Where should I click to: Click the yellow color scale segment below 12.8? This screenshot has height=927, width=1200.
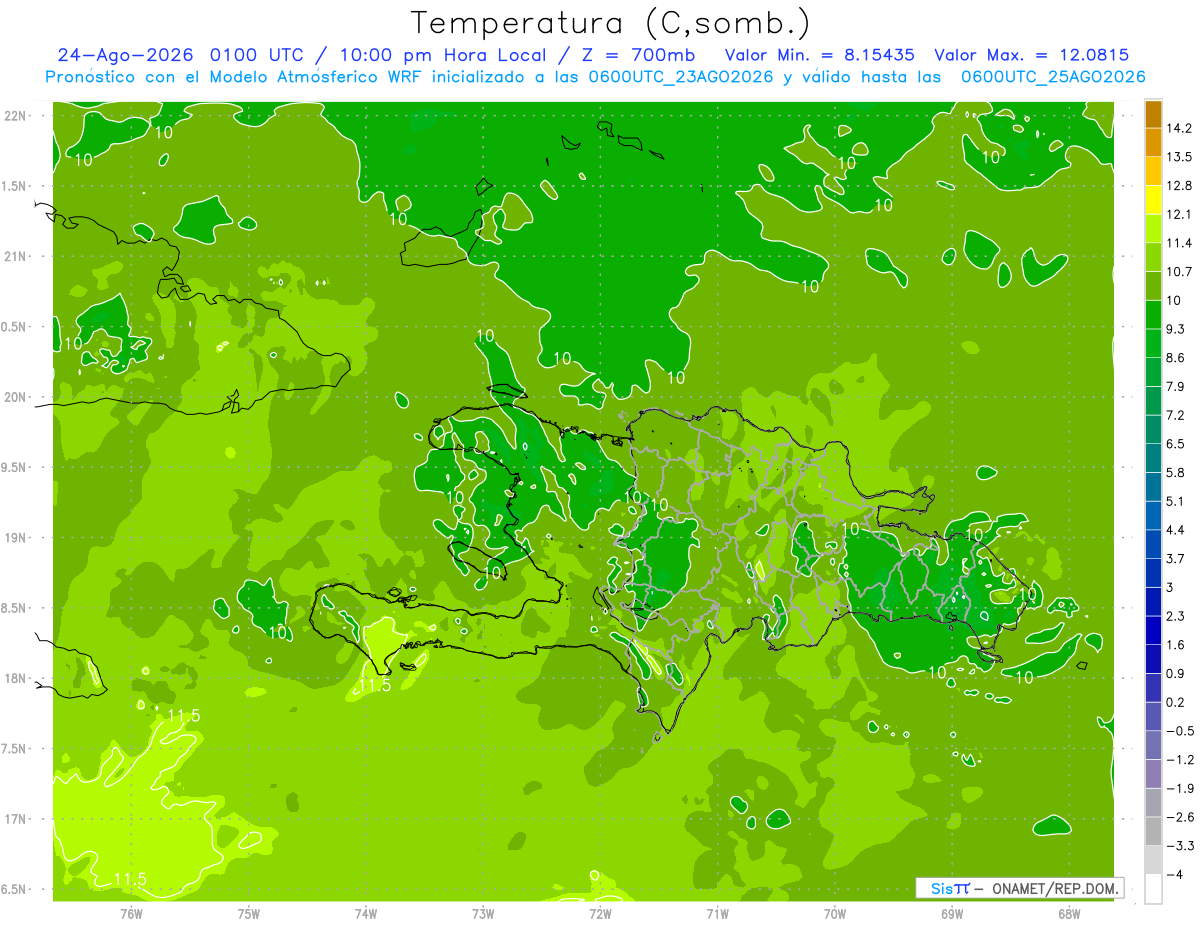(1153, 200)
